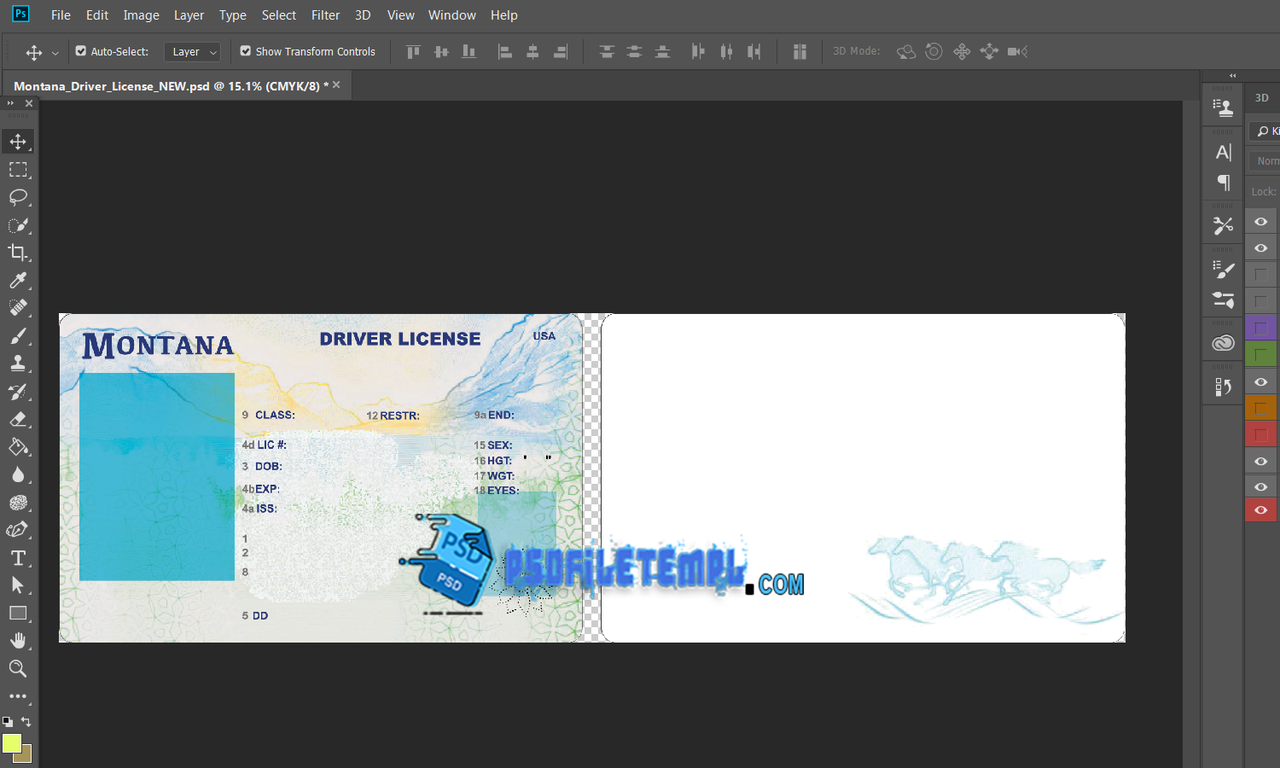The height and width of the screenshot is (768, 1280).
Task: Close the Montana_Driver_License_NEW.psd tab
Action: pyautogui.click(x=336, y=85)
